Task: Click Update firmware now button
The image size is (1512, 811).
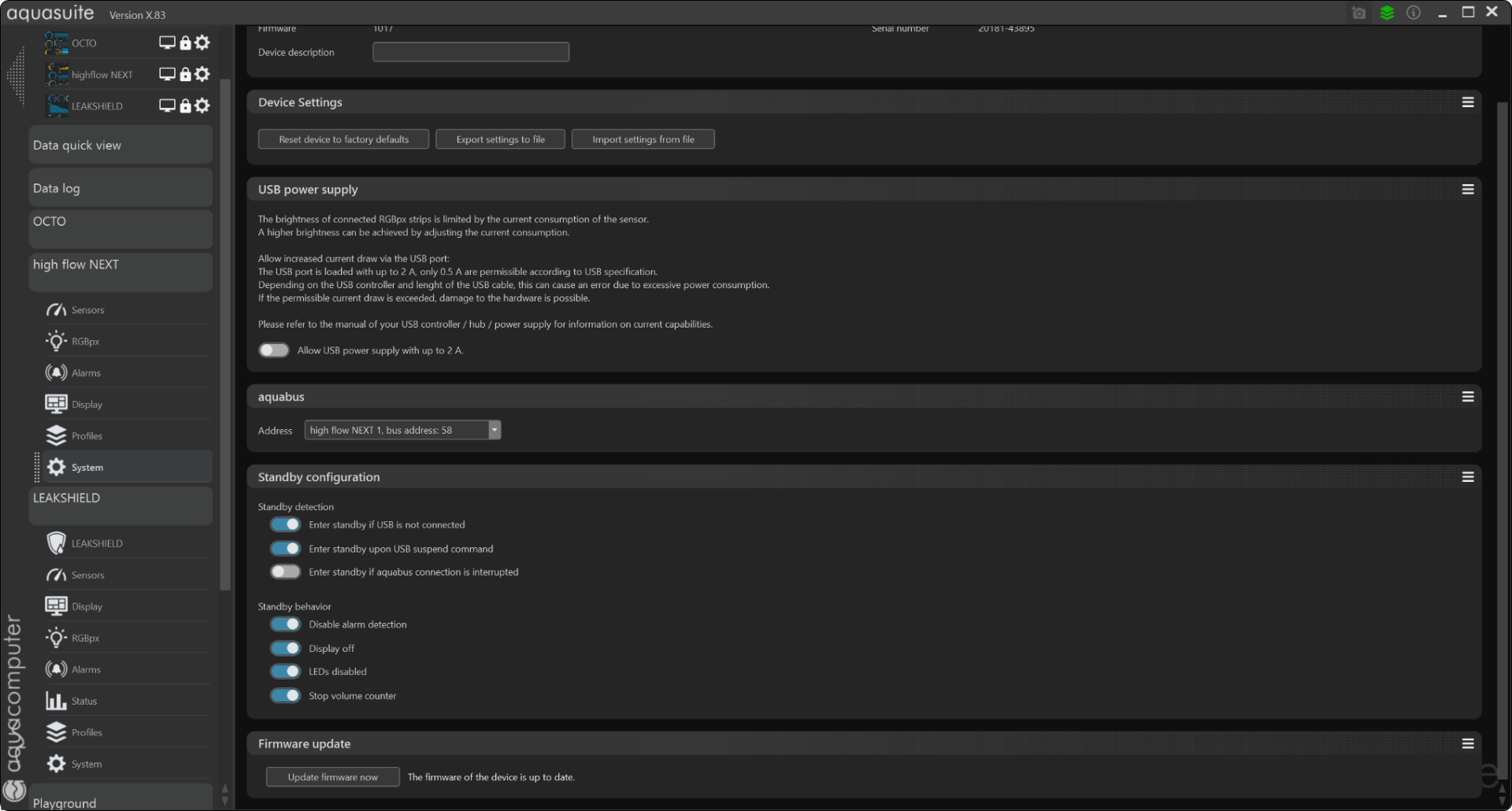Action: pyautogui.click(x=332, y=777)
